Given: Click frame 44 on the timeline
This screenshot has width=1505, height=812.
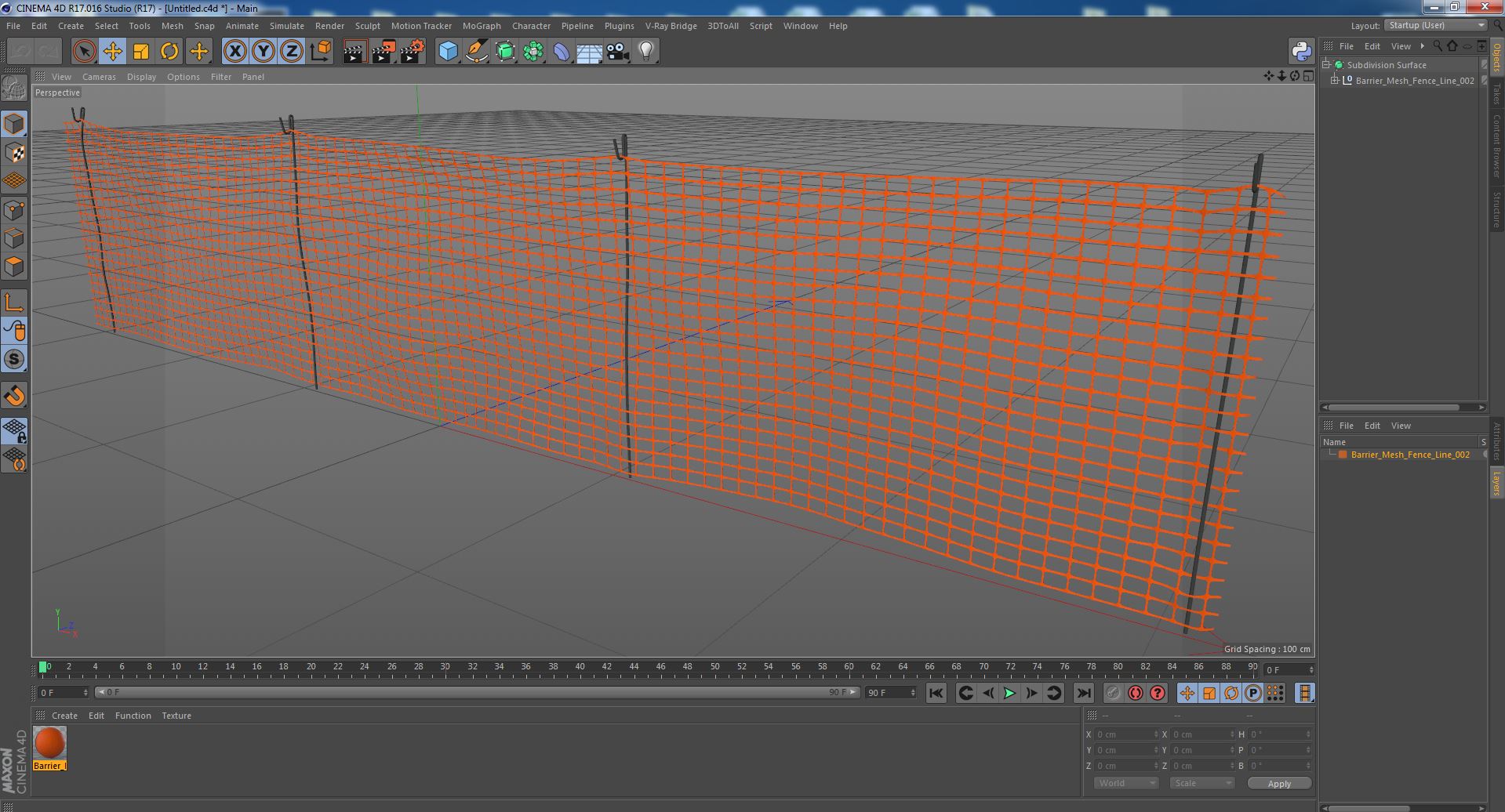Looking at the screenshot, I should 634,668.
